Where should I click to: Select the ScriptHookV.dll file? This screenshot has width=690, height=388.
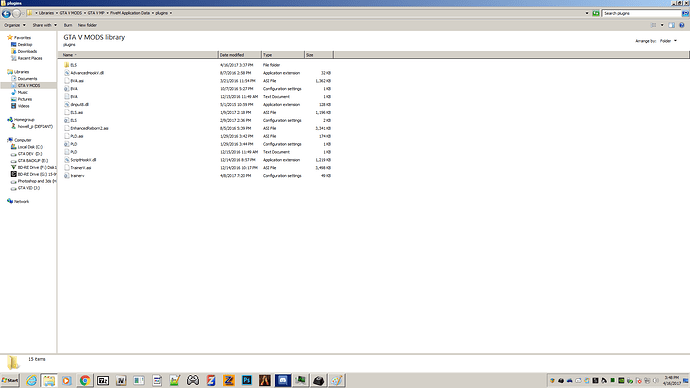pos(83,160)
